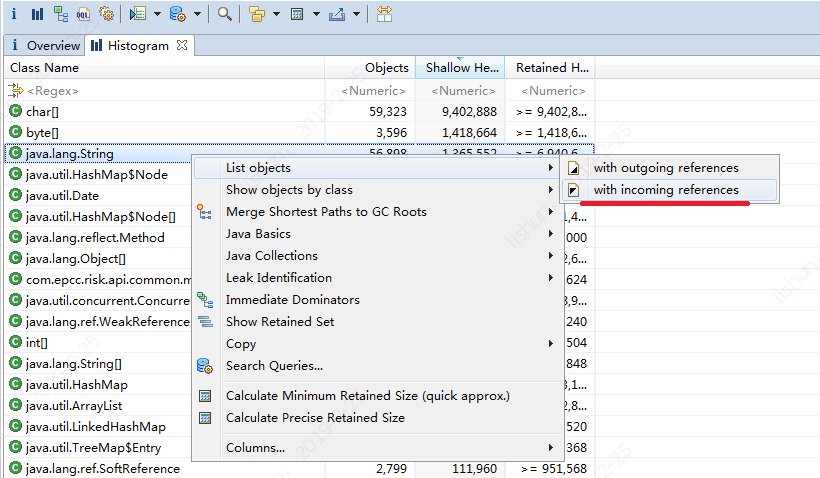The width and height of the screenshot is (820, 478).
Task: Click the group result by icon
Action: click(x=256, y=14)
